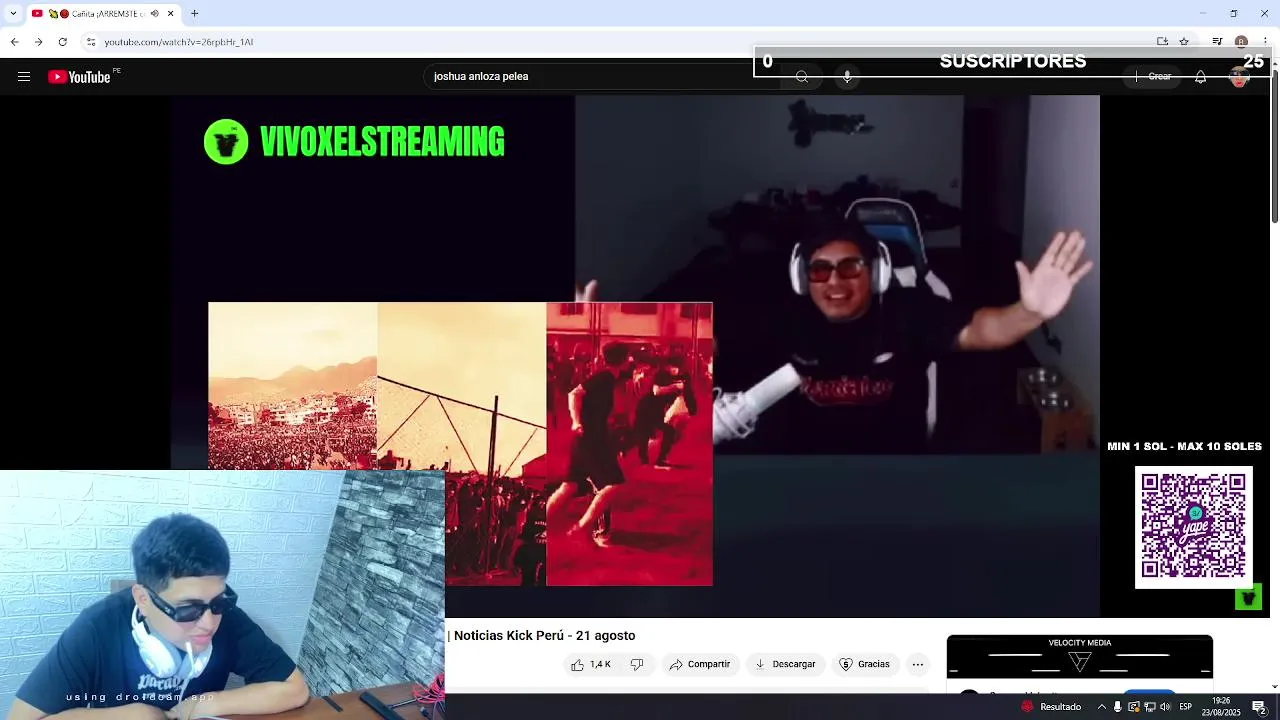View site information icon in address bar
Screen dimensions: 1280x720
pos(91,42)
